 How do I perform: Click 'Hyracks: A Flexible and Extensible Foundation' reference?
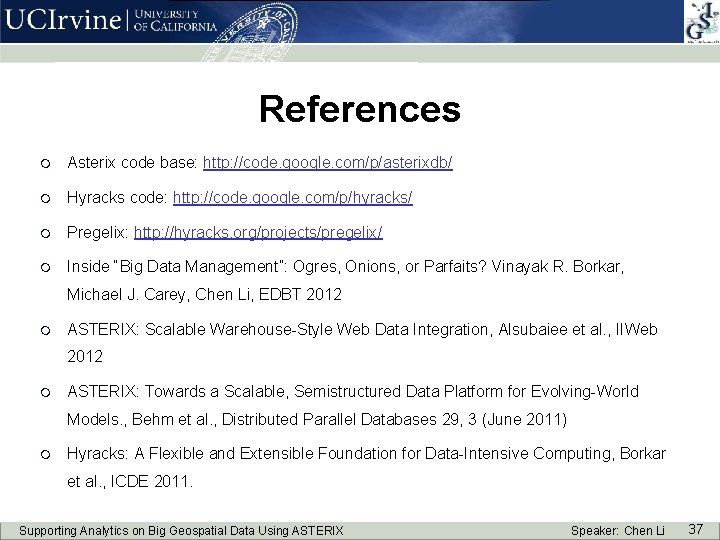(x=366, y=454)
